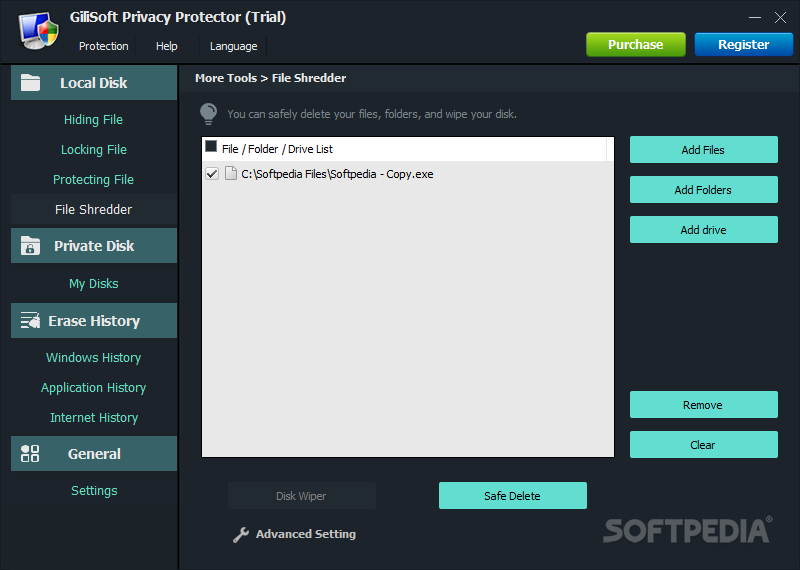
Task: Minimize the GiliSoft window
Action: pyautogui.click(x=755, y=17)
